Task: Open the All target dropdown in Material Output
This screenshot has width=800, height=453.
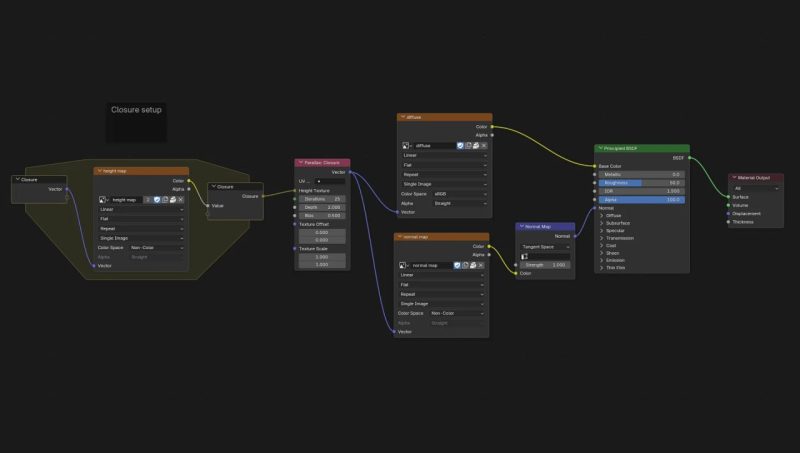Action: [x=757, y=187]
